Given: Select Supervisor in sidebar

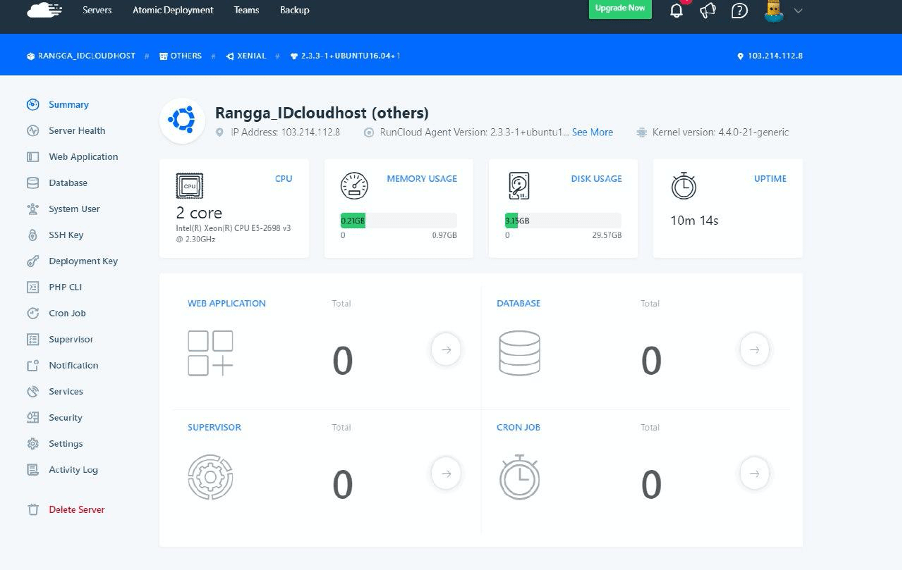Looking at the screenshot, I should [x=70, y=339].
